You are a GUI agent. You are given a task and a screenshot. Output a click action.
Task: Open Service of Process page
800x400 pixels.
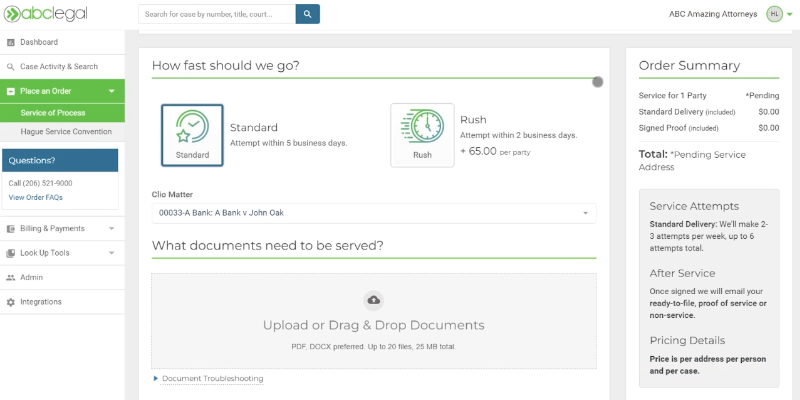tap(53, 113)
